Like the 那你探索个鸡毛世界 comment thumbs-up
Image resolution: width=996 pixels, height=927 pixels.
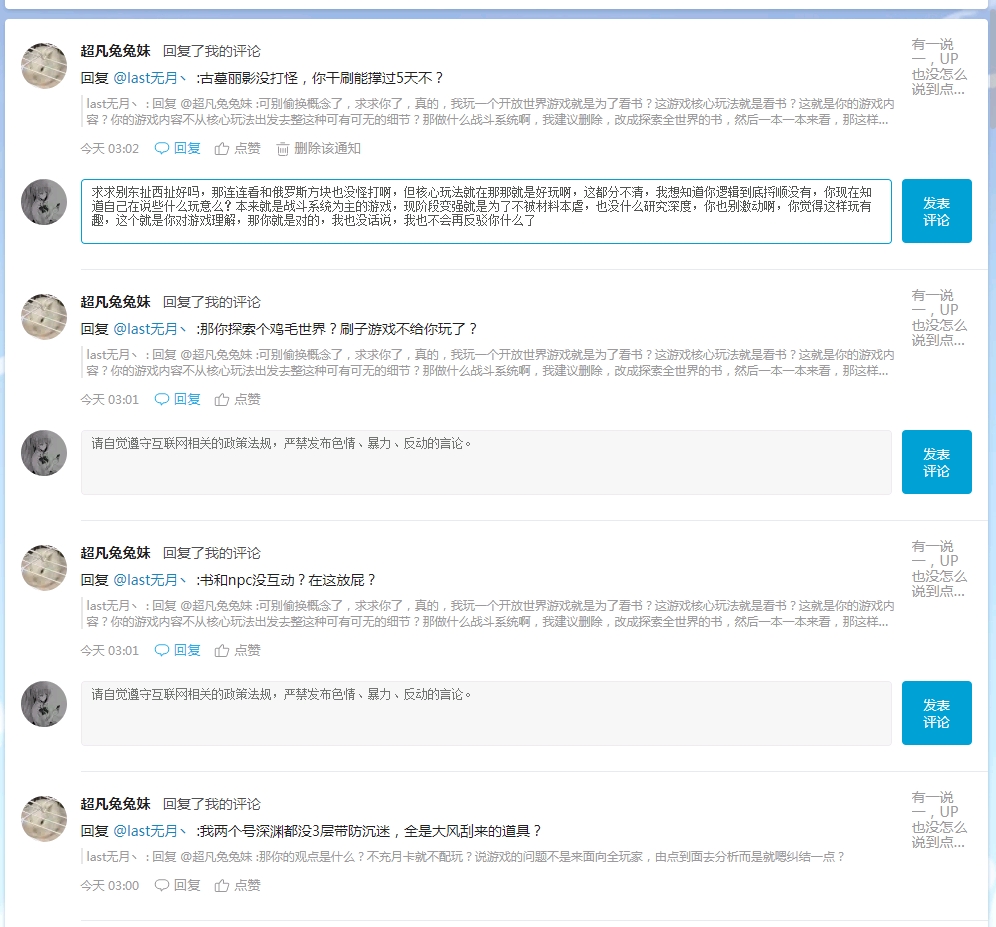coord(222,400)
